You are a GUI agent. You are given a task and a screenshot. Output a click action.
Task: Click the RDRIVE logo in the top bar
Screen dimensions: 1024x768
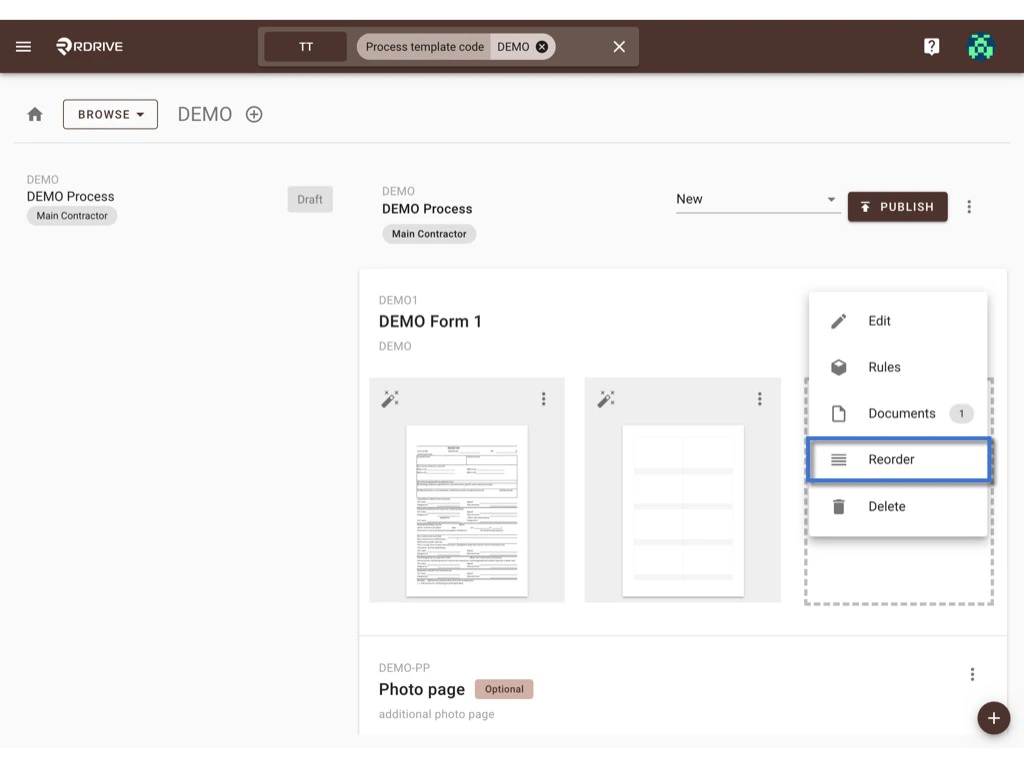pyautogui.click(x=89, y=45)
